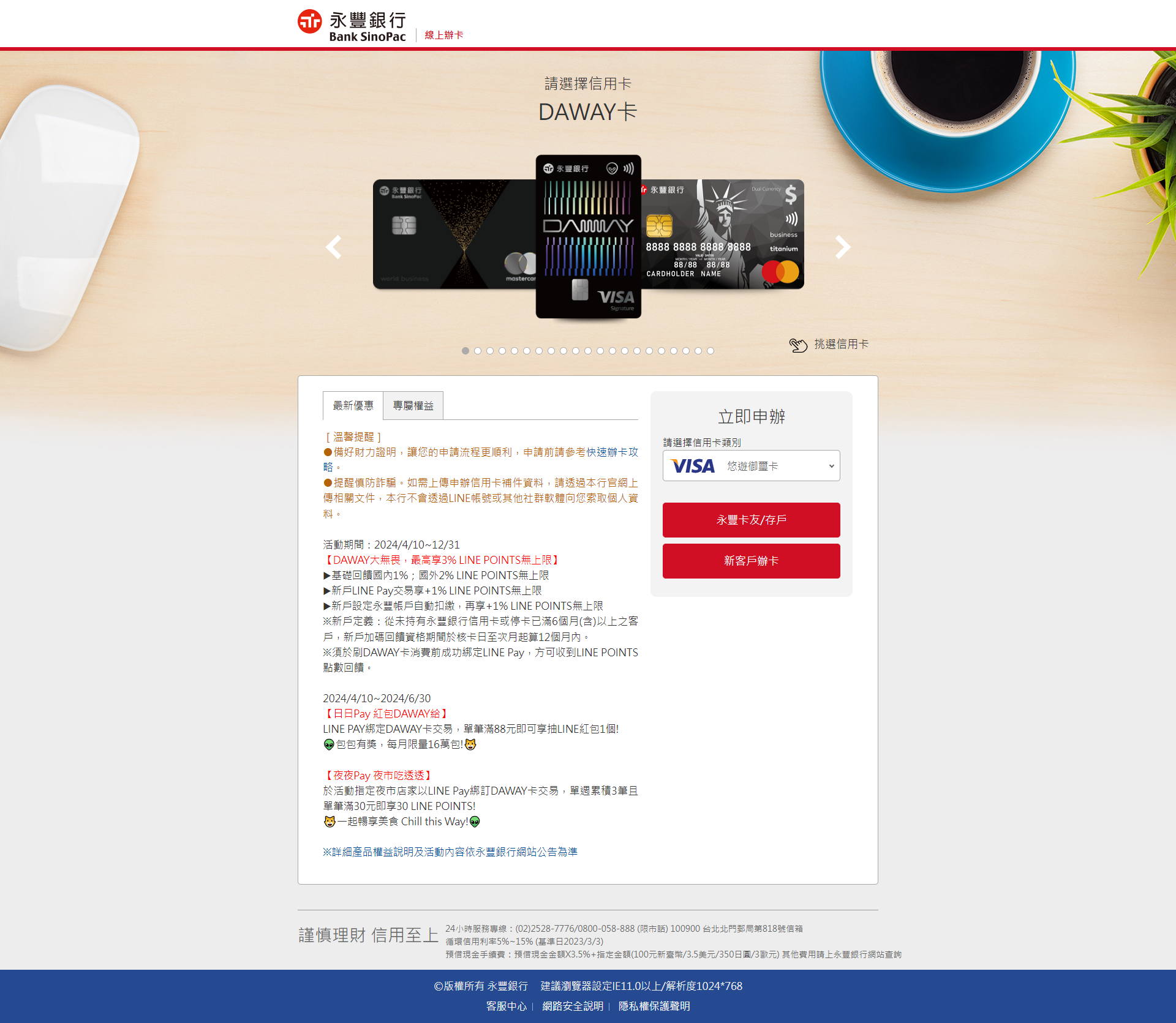The width and height of the screenshot is (1176, 1023).
Task: Click the VISA logo in the card type selector
Action: (x=693, y=466)
